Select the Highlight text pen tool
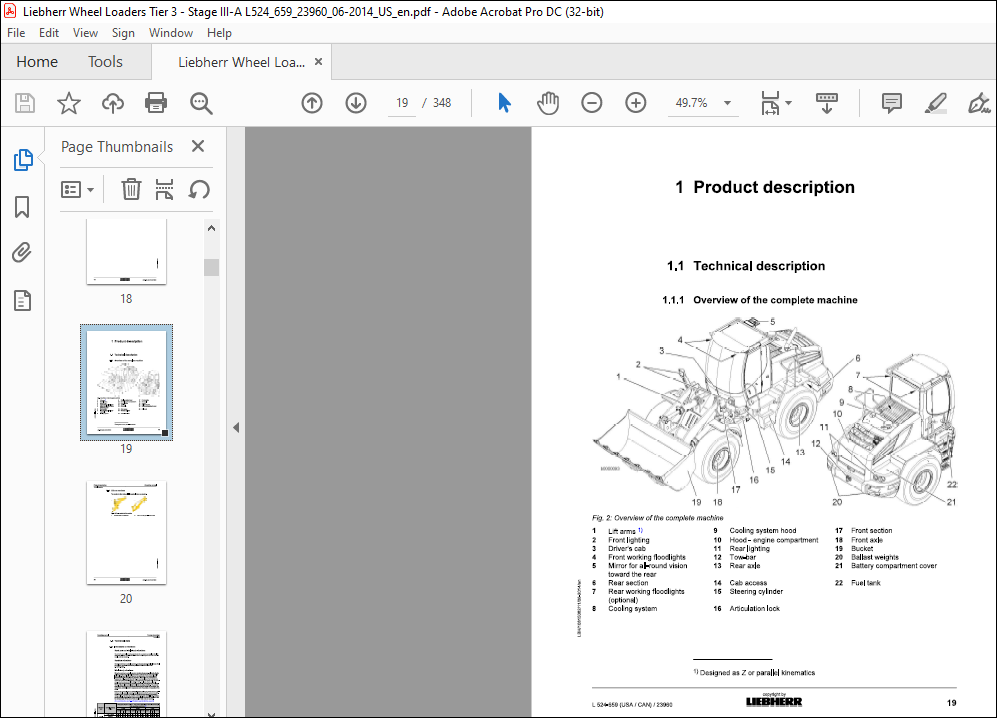997x718 pixels. [935, 103]
